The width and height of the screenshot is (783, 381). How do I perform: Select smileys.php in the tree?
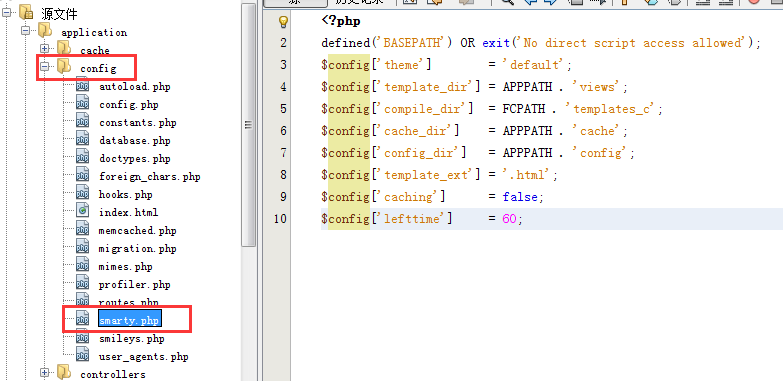132,339
